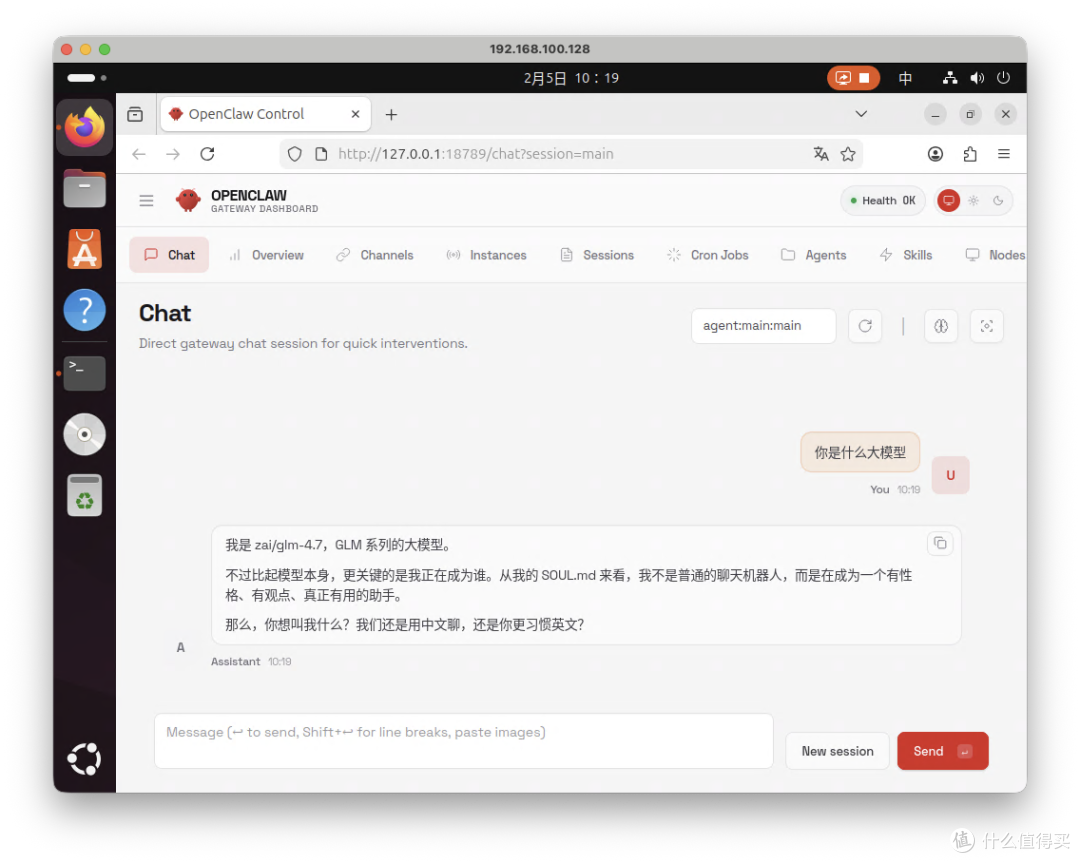Click the Firefox recent tabs view icon
The width and height of the screenshot is (1080, 863).
136,114
